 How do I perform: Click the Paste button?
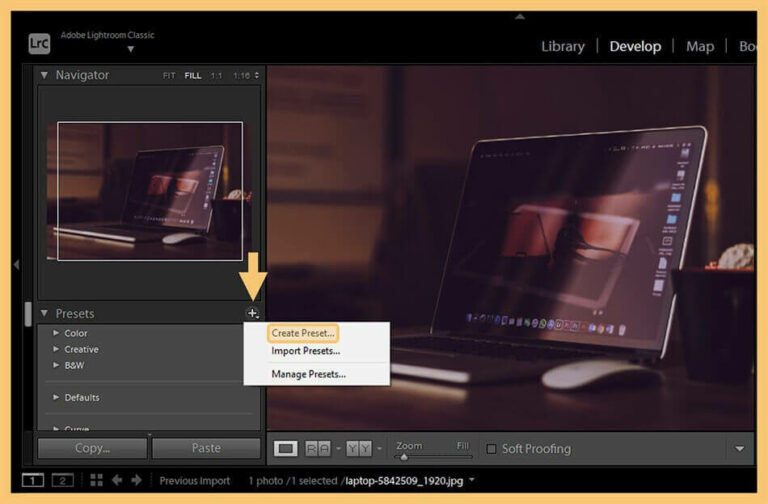206,448
